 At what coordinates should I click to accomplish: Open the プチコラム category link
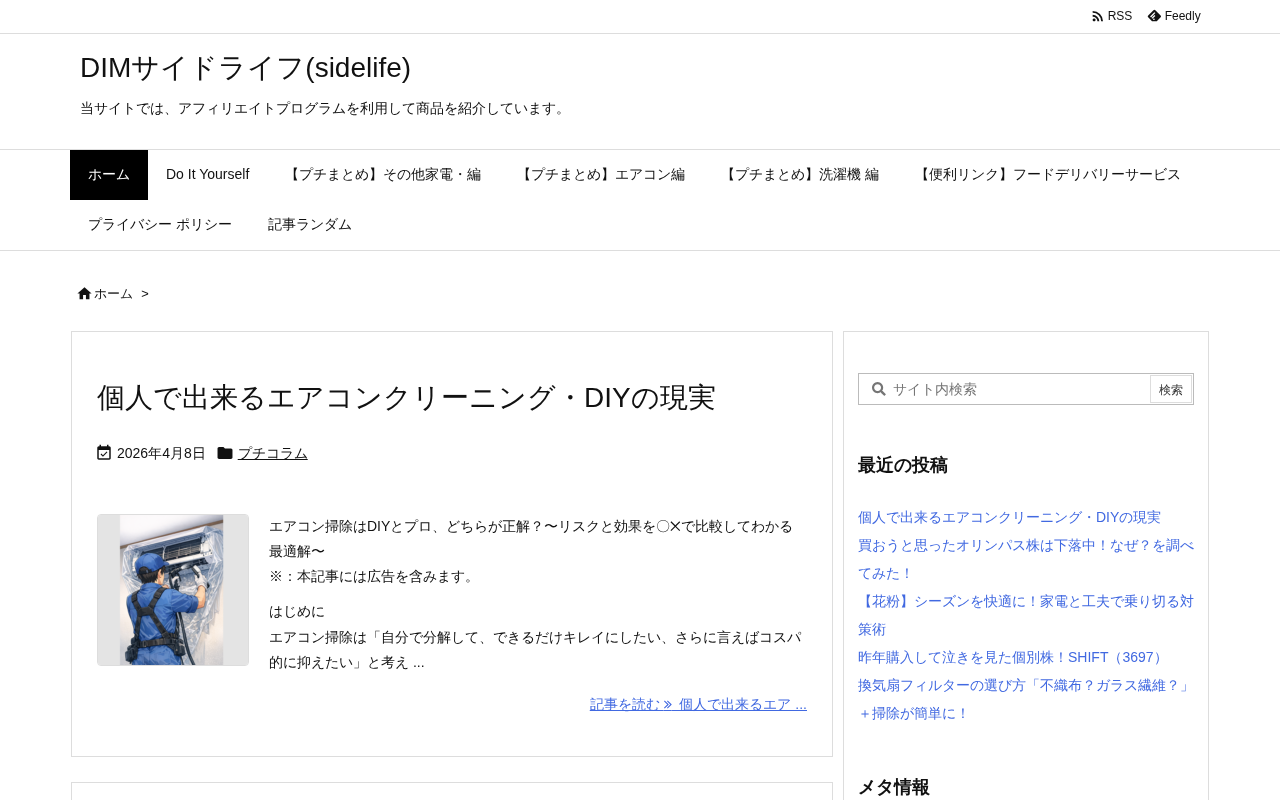click(273, 453)
